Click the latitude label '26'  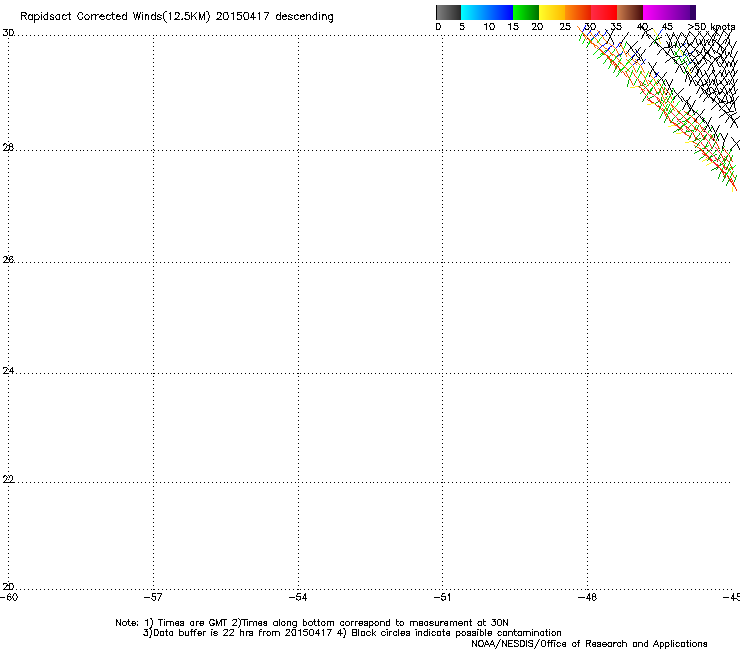click(8, 259)
